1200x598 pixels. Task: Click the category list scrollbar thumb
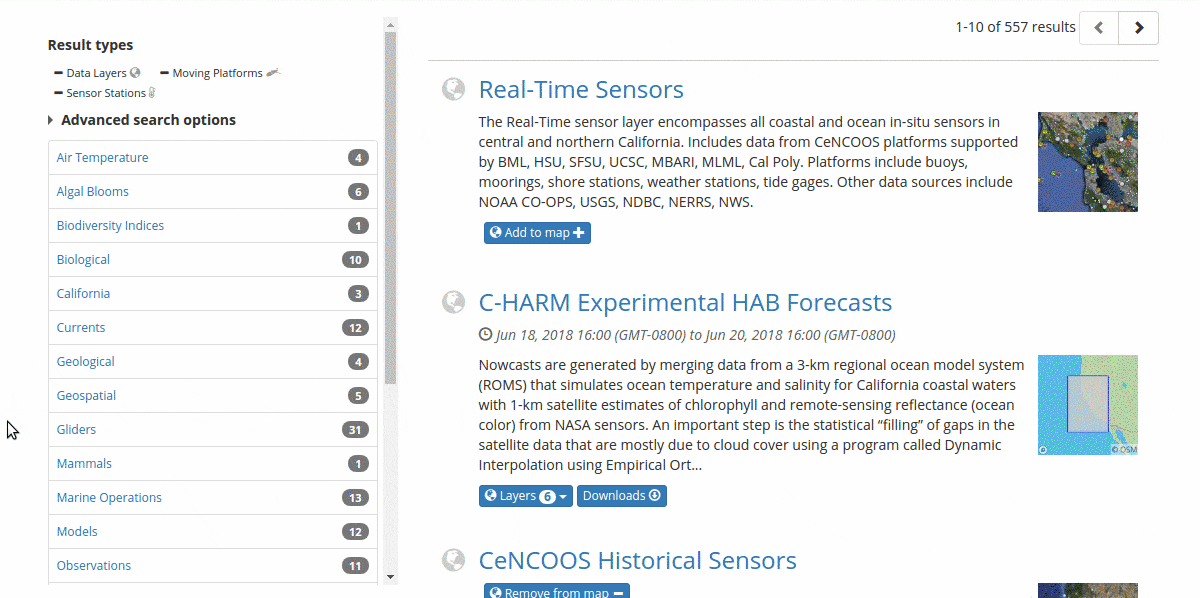point(390,208)
